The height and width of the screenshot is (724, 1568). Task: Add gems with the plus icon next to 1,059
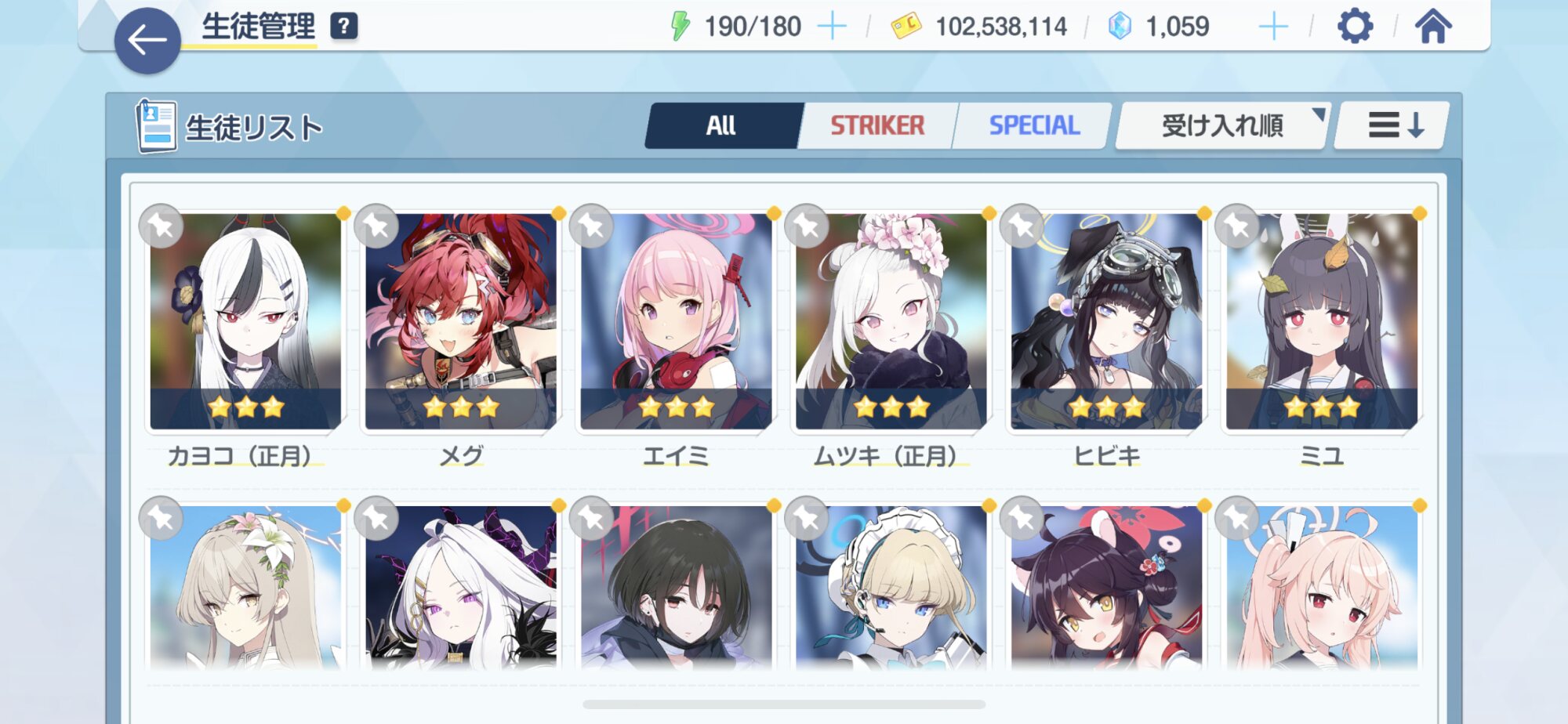pos(1273,27)
